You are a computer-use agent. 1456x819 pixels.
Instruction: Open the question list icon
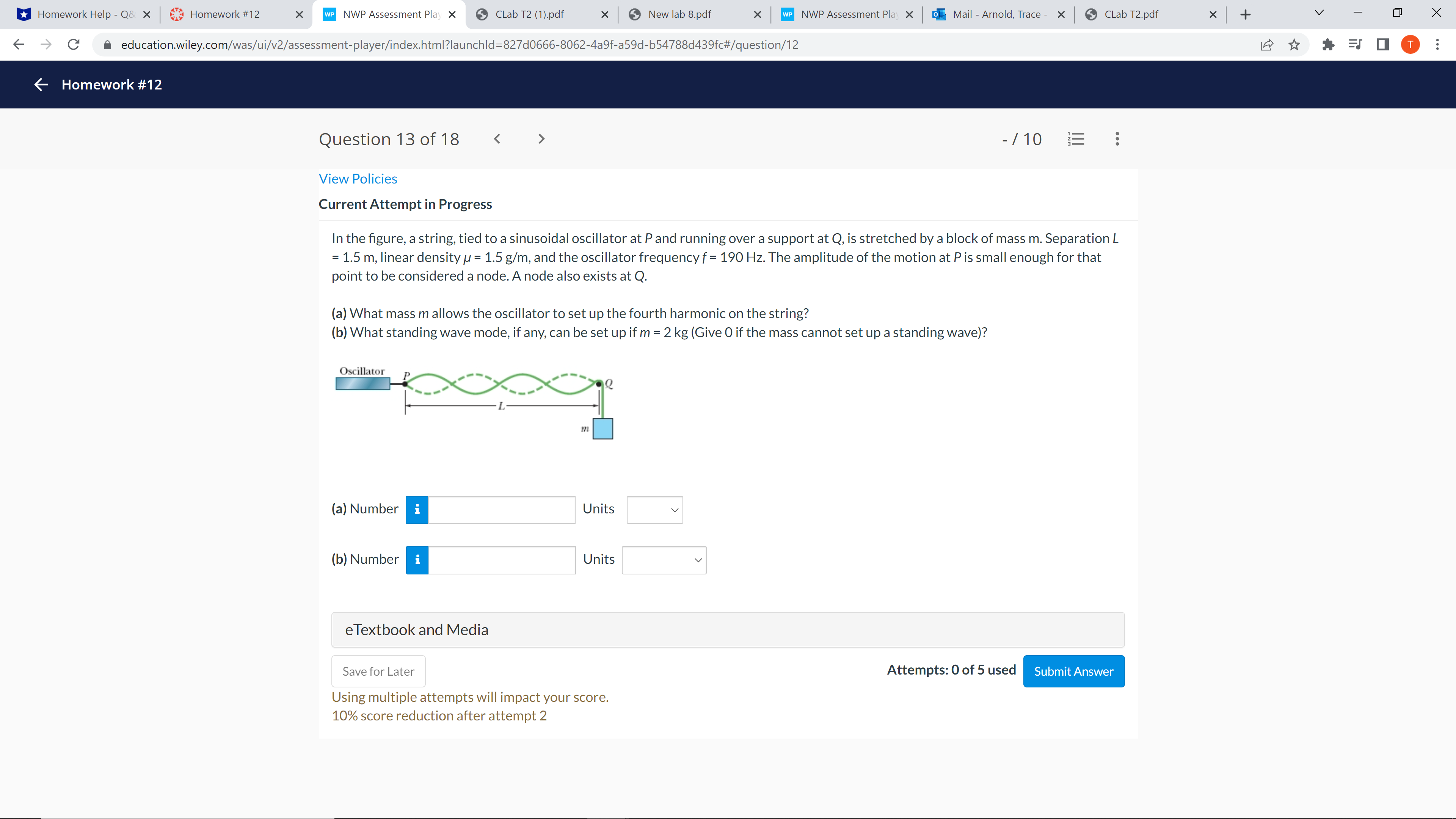click(1076, 139)
